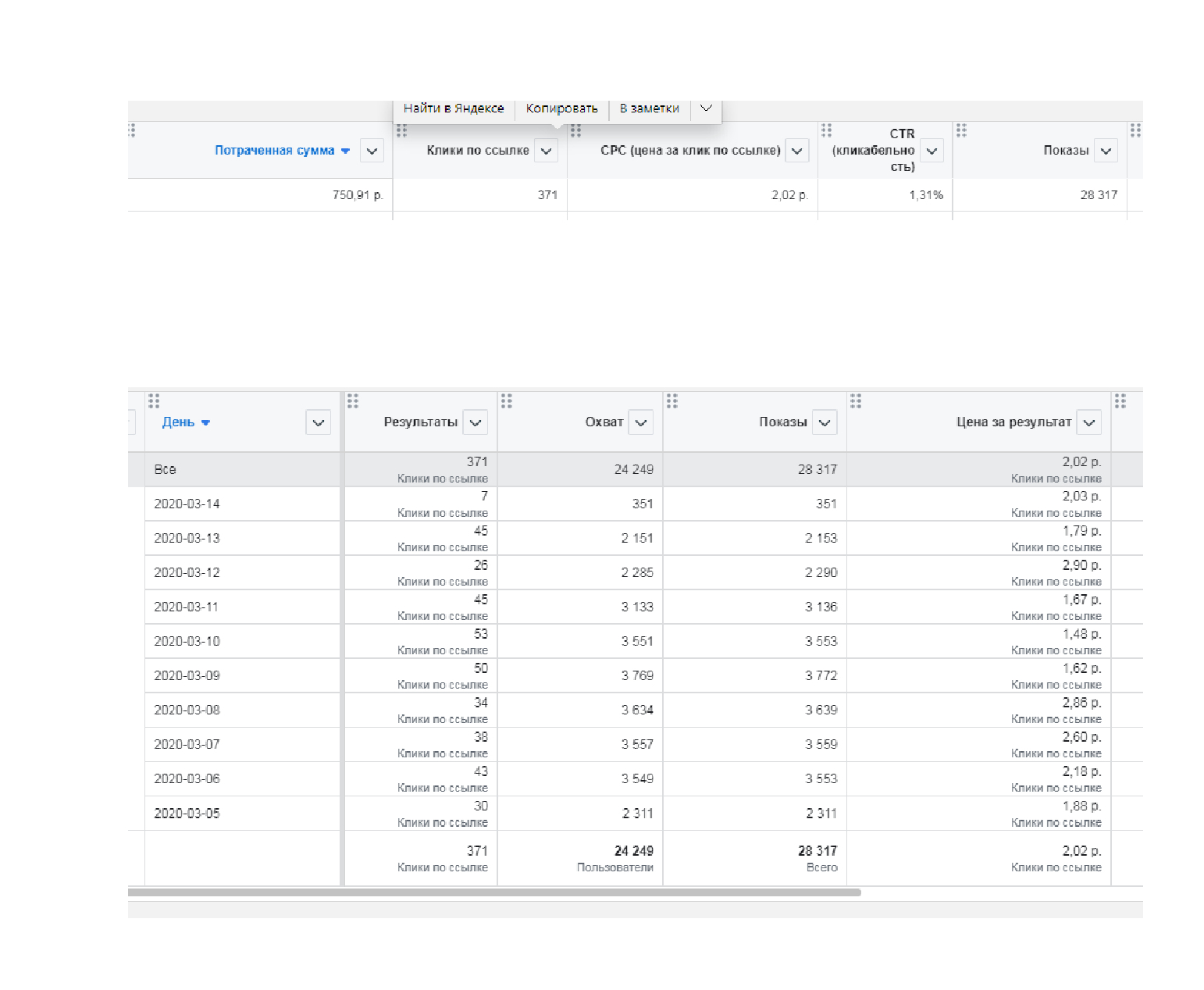
Task: Click Цена за результат column header
Action: point(1013,422)
